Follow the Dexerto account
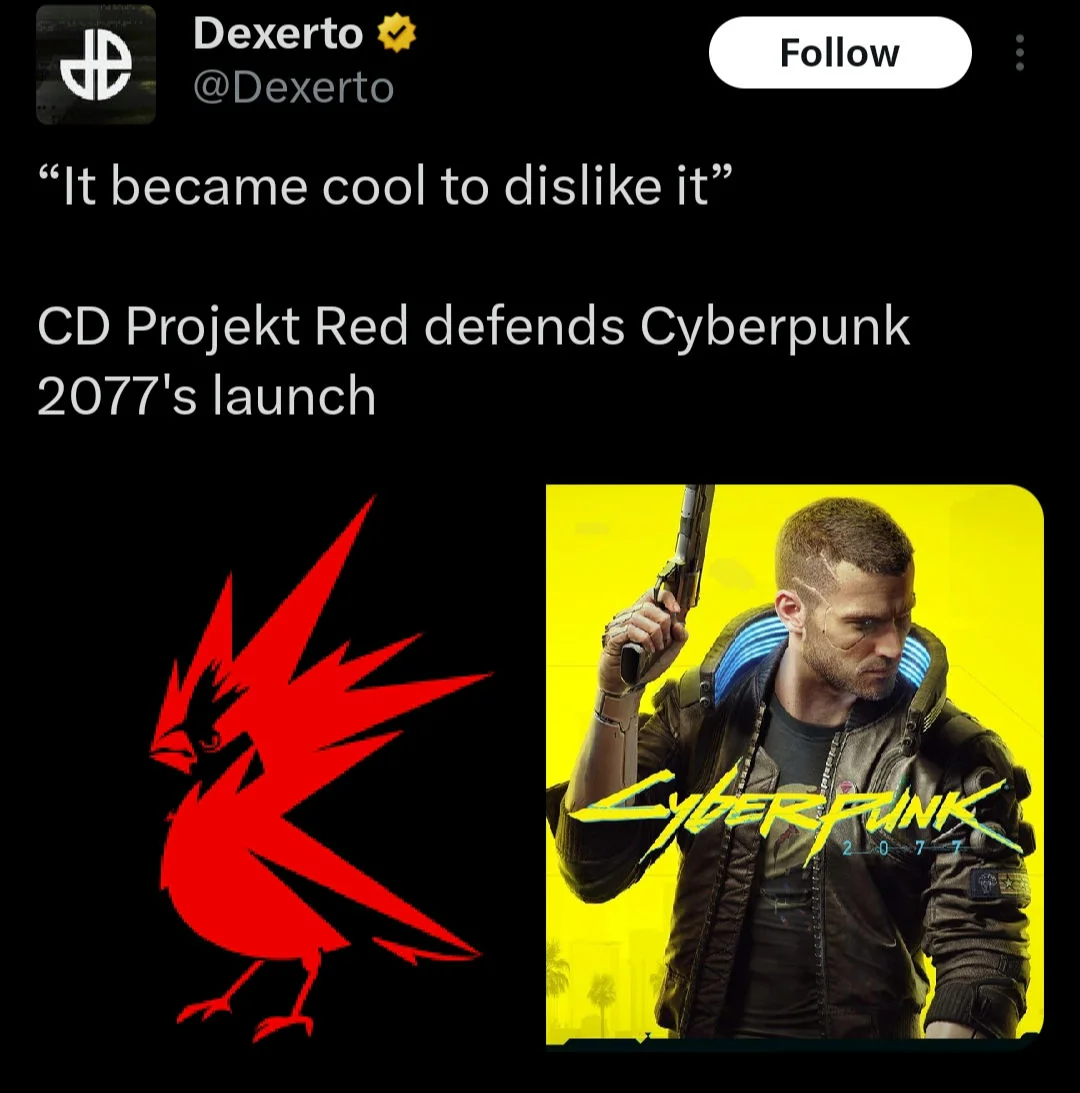Image resolution: width=1080 pixels, height=1093 pixels. [x=839, y=52]
